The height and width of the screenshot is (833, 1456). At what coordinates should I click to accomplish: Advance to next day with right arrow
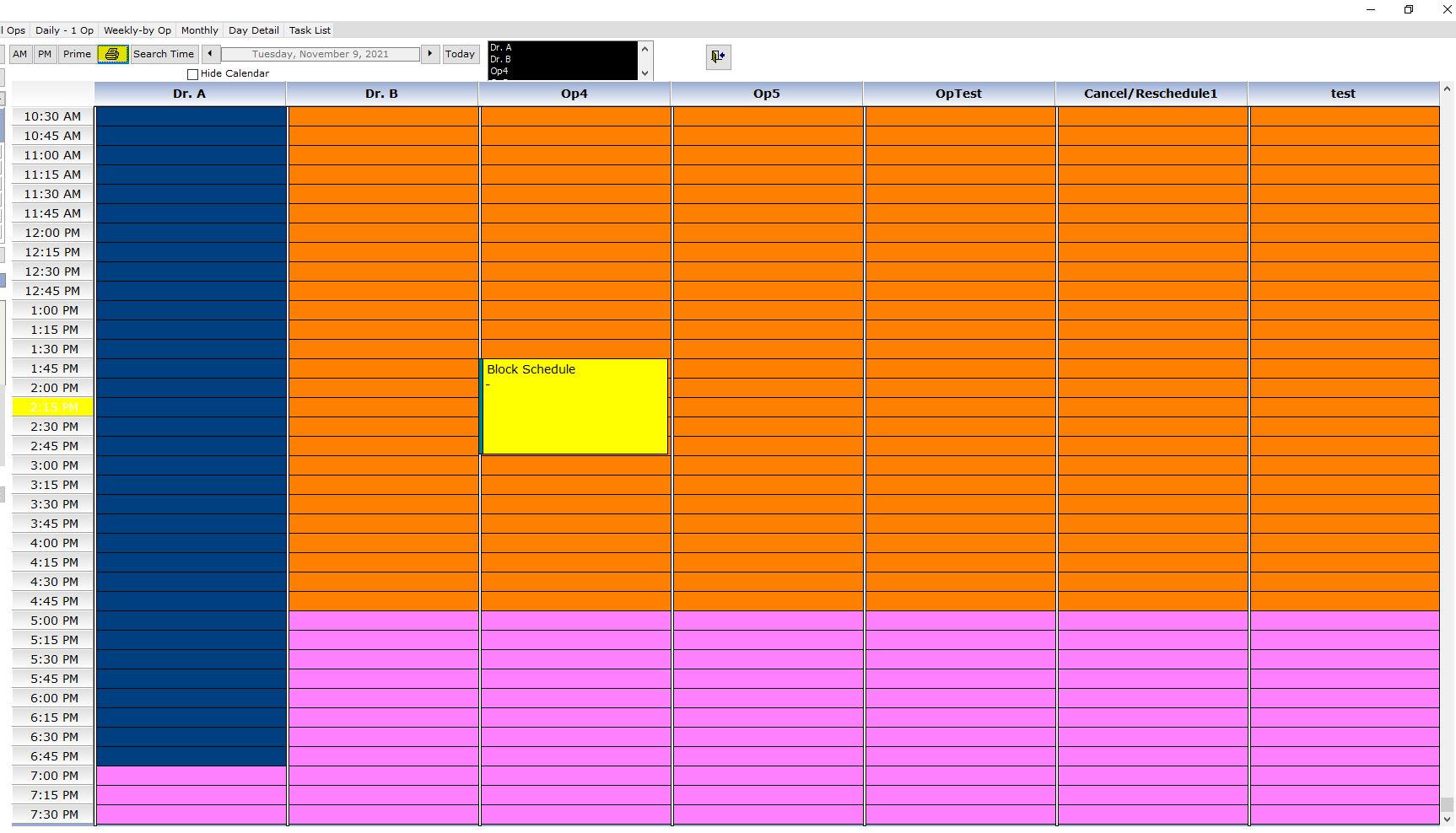tap(430, 54)
